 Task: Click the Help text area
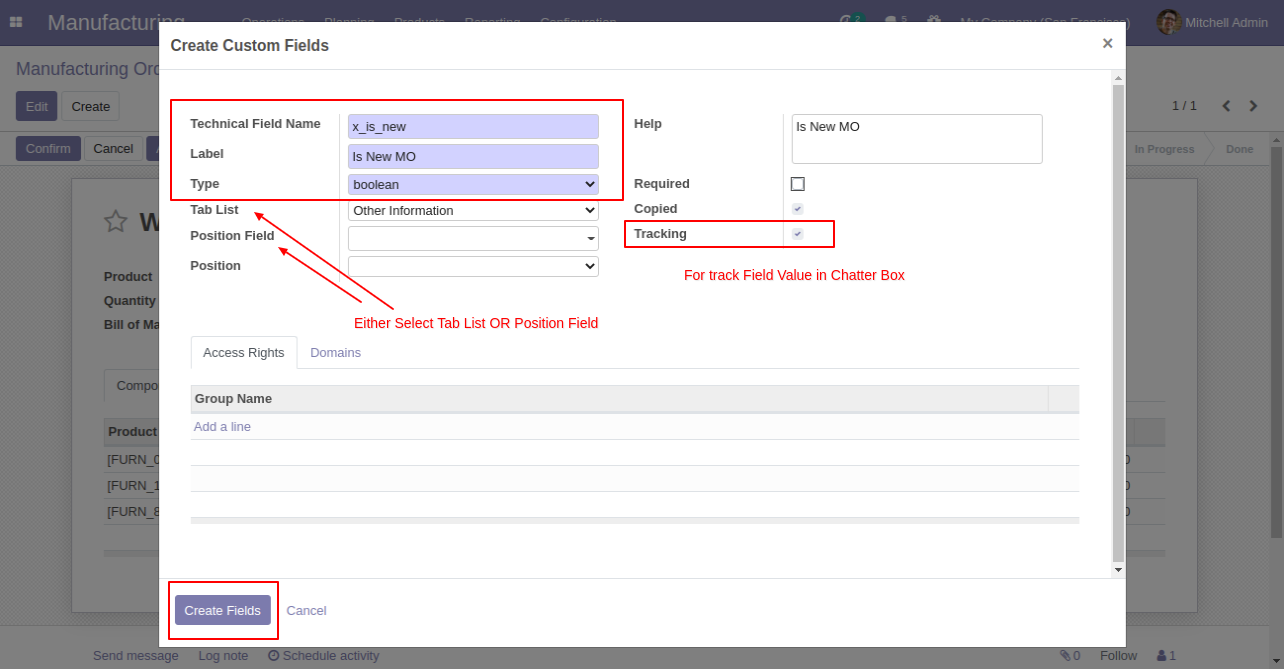(917, 139)
